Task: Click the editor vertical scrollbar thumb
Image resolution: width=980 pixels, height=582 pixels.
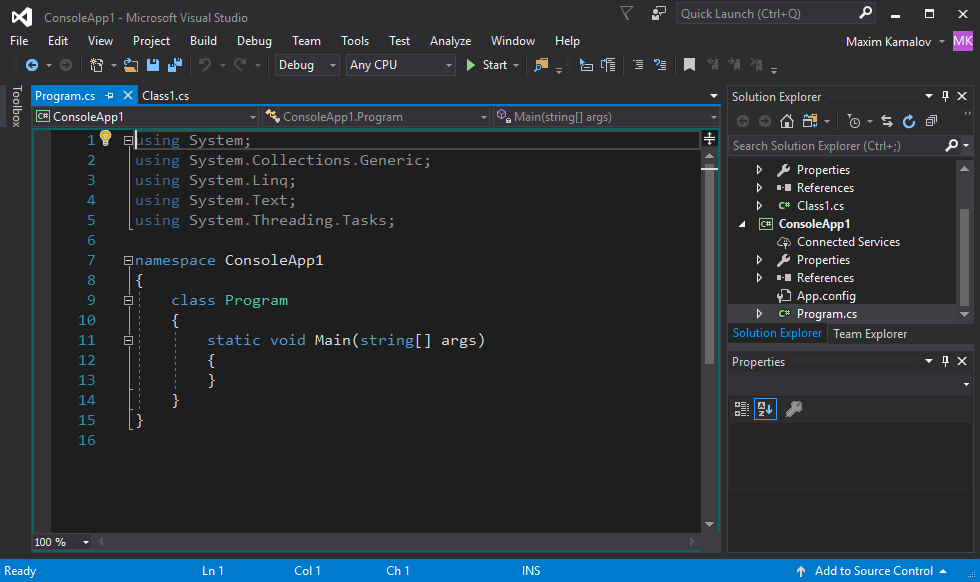Action: [709, 266]
